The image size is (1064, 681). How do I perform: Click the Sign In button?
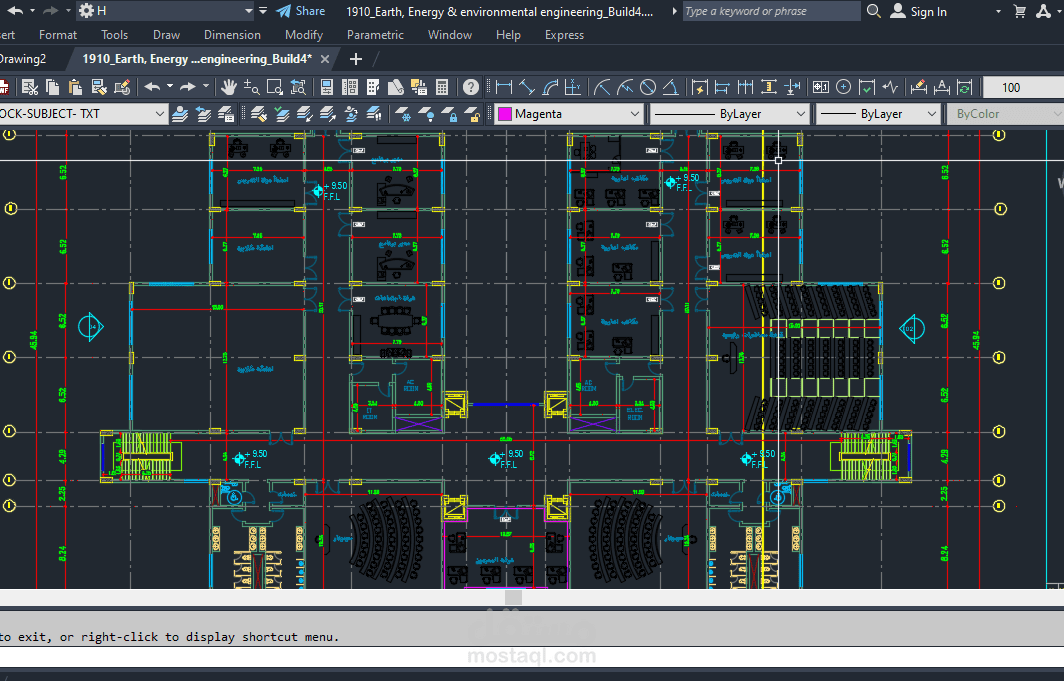pyautogui.click(x=919, y=12)
